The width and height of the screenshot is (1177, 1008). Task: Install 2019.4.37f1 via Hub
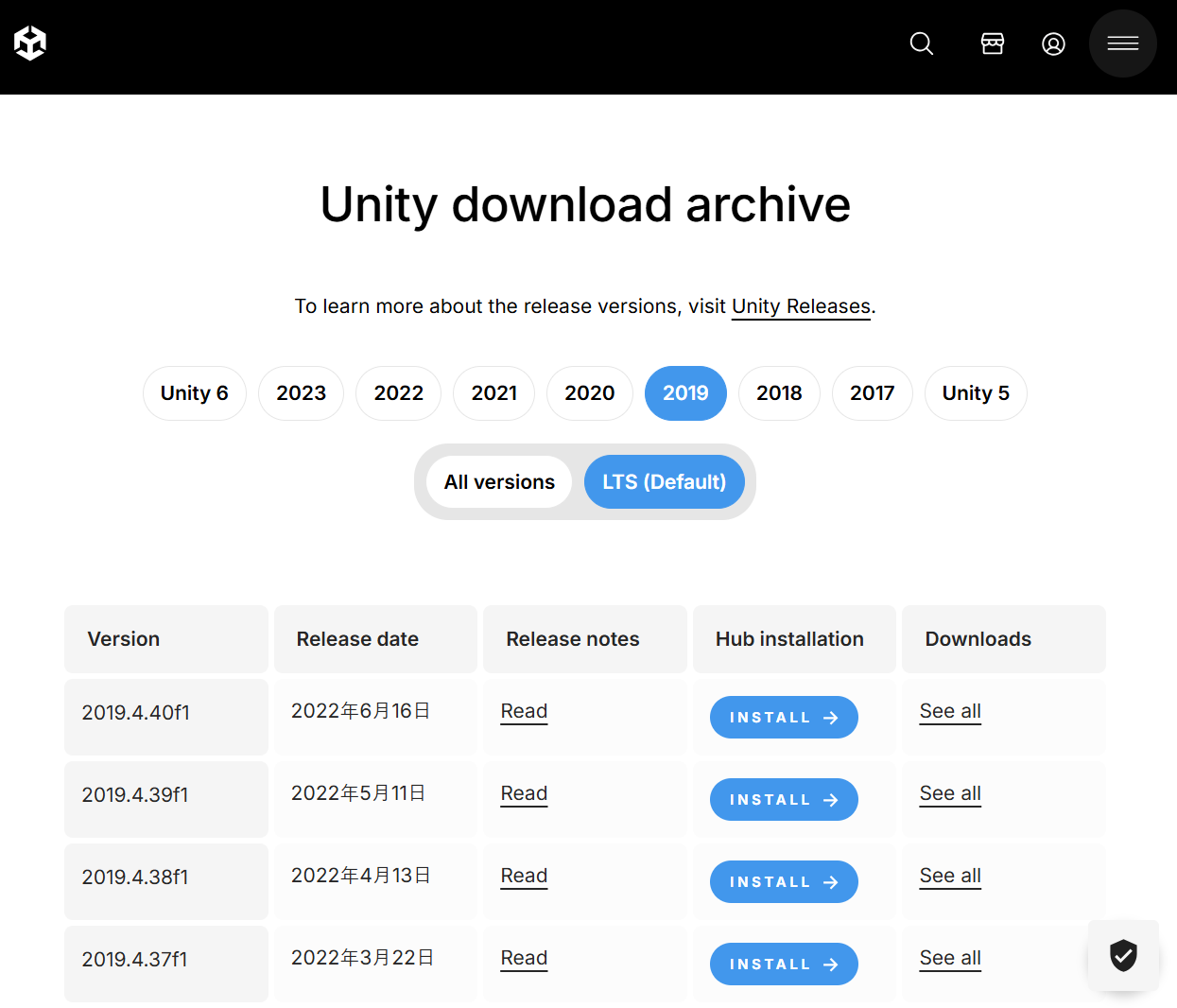coord(784,965)
